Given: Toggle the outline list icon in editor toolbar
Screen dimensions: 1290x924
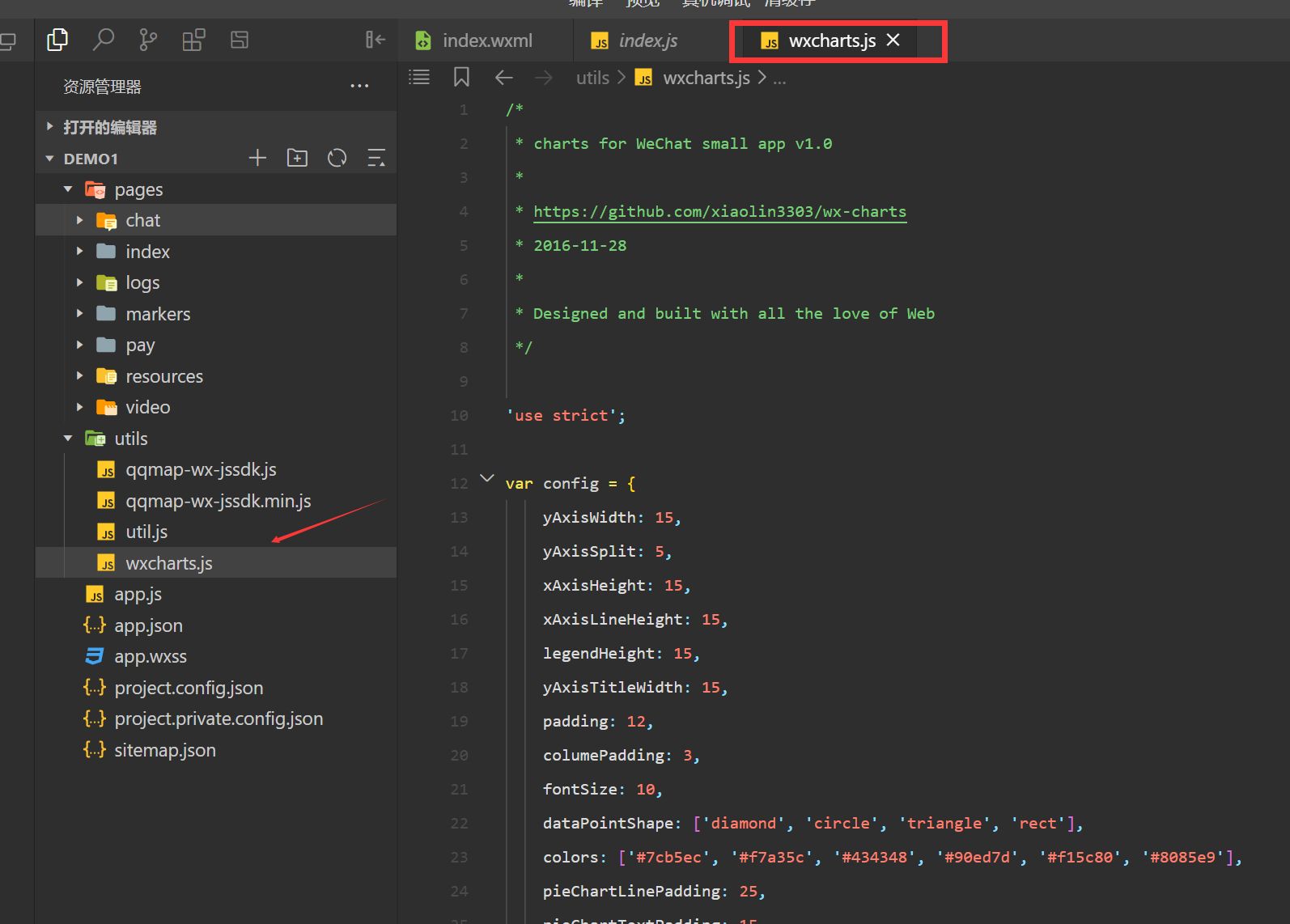Looking at the screenshot, I should (x=419, y=78).
